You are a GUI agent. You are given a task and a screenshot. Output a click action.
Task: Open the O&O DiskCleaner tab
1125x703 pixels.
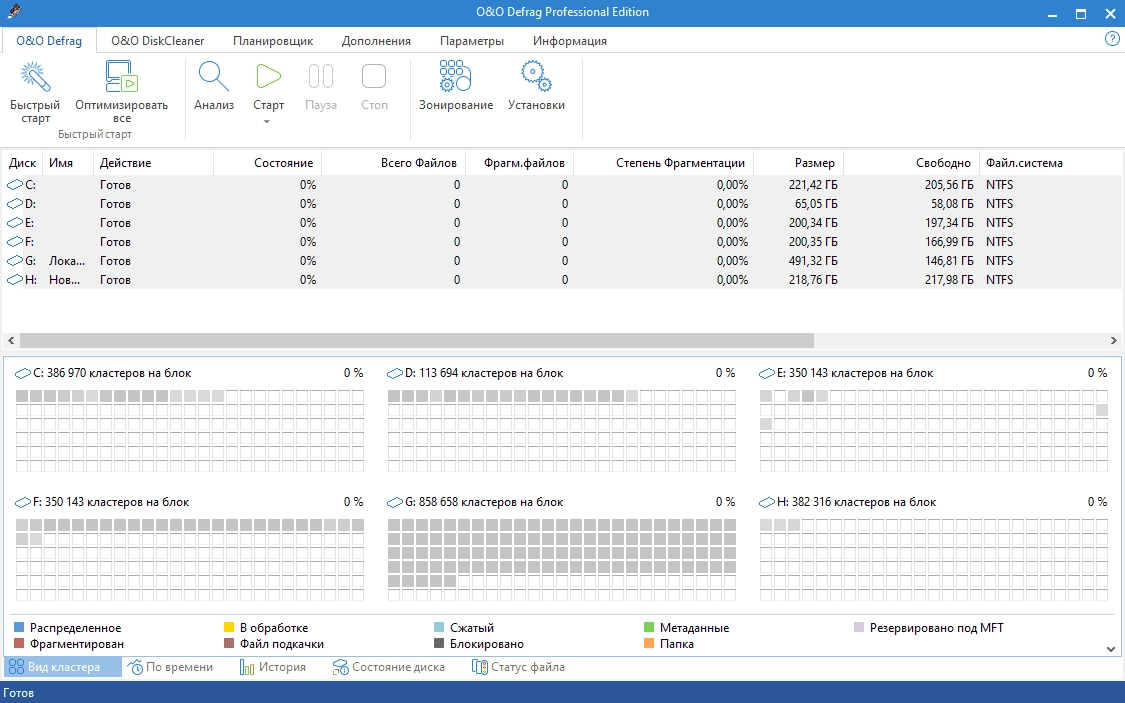coord(157,41)
